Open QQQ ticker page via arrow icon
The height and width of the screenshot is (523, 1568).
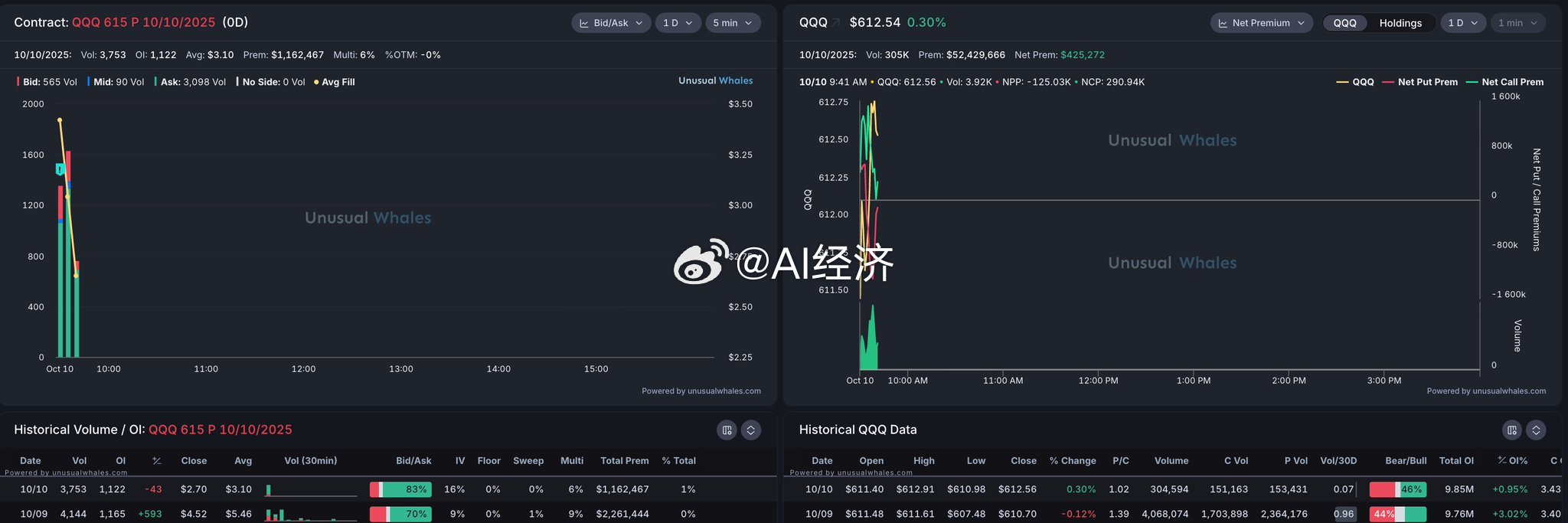[836, 23]
